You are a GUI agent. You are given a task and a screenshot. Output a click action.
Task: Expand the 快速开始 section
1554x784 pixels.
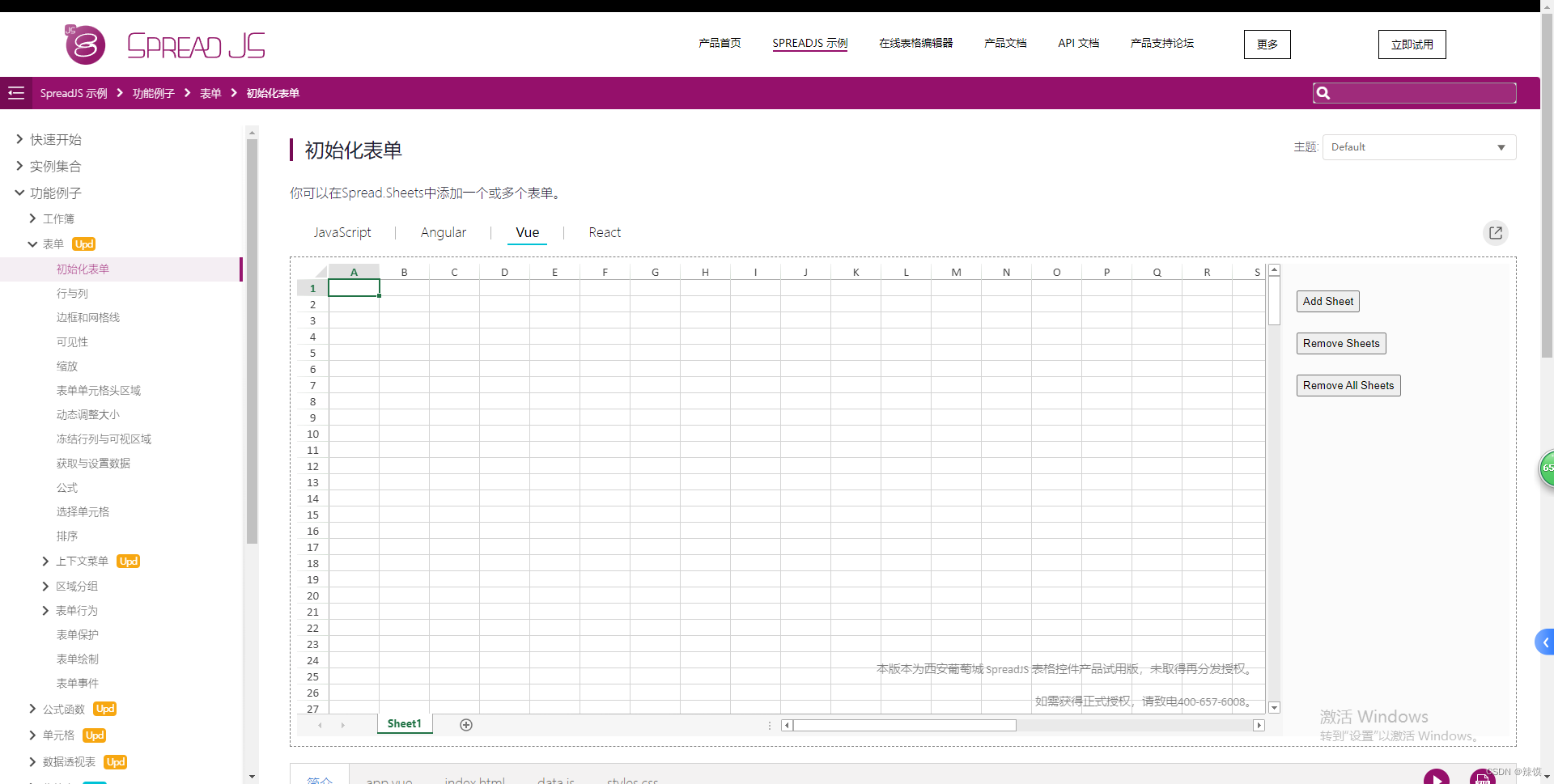click(19, 139)
